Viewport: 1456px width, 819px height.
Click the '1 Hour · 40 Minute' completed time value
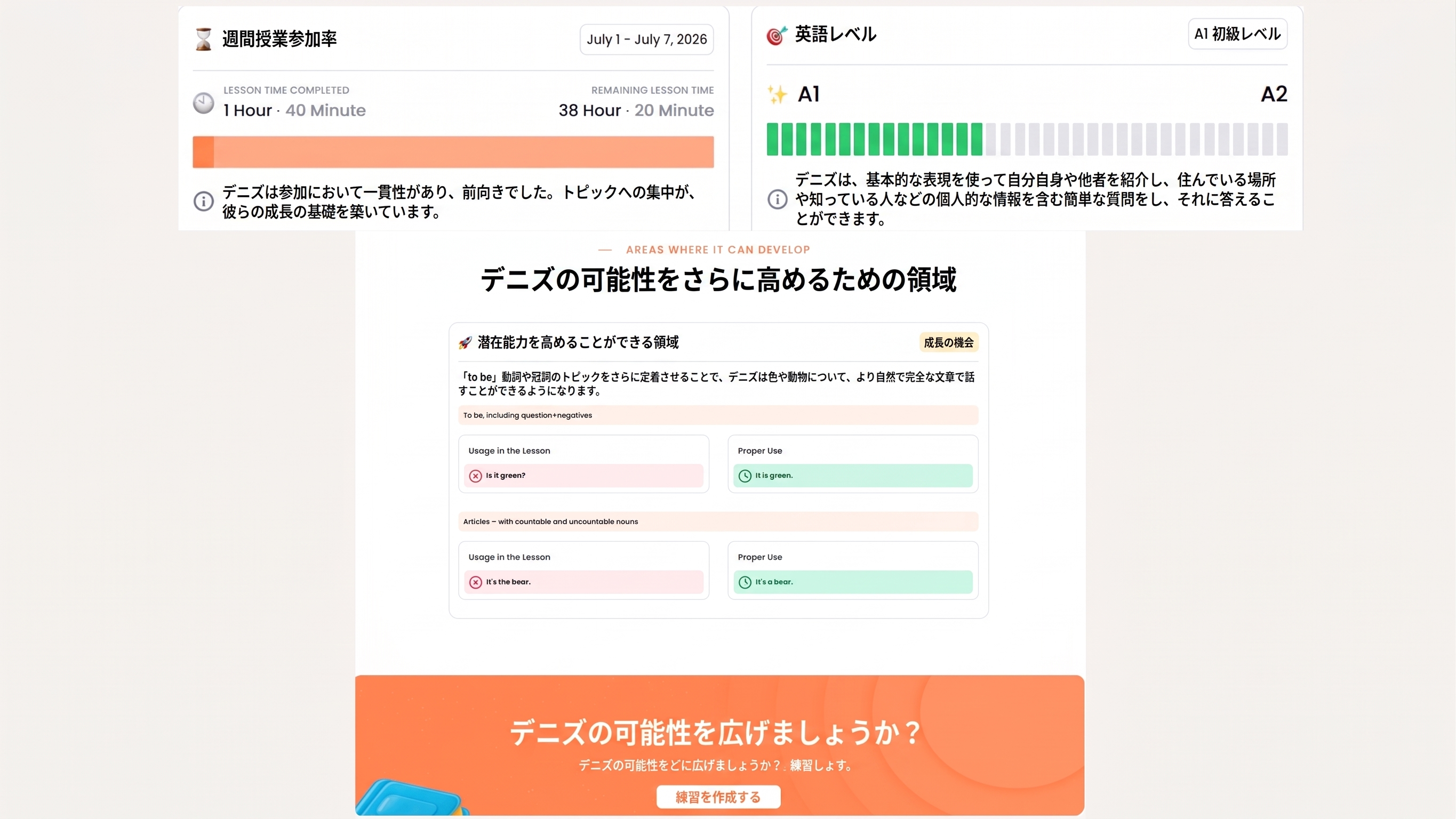pyautogui.click(x=294, y=110)
